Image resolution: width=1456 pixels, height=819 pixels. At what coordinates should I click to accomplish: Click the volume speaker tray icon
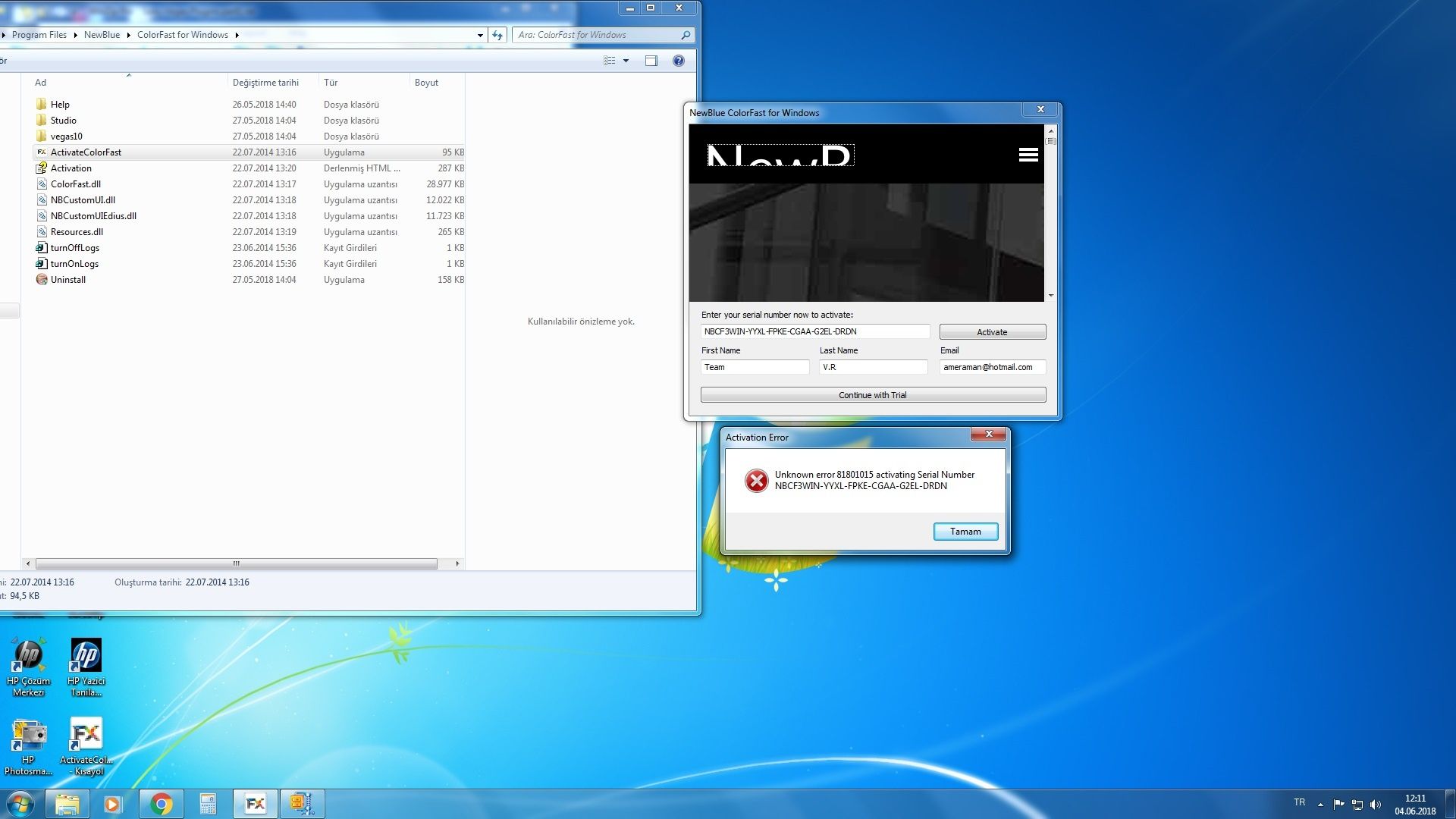[1376, 804]
